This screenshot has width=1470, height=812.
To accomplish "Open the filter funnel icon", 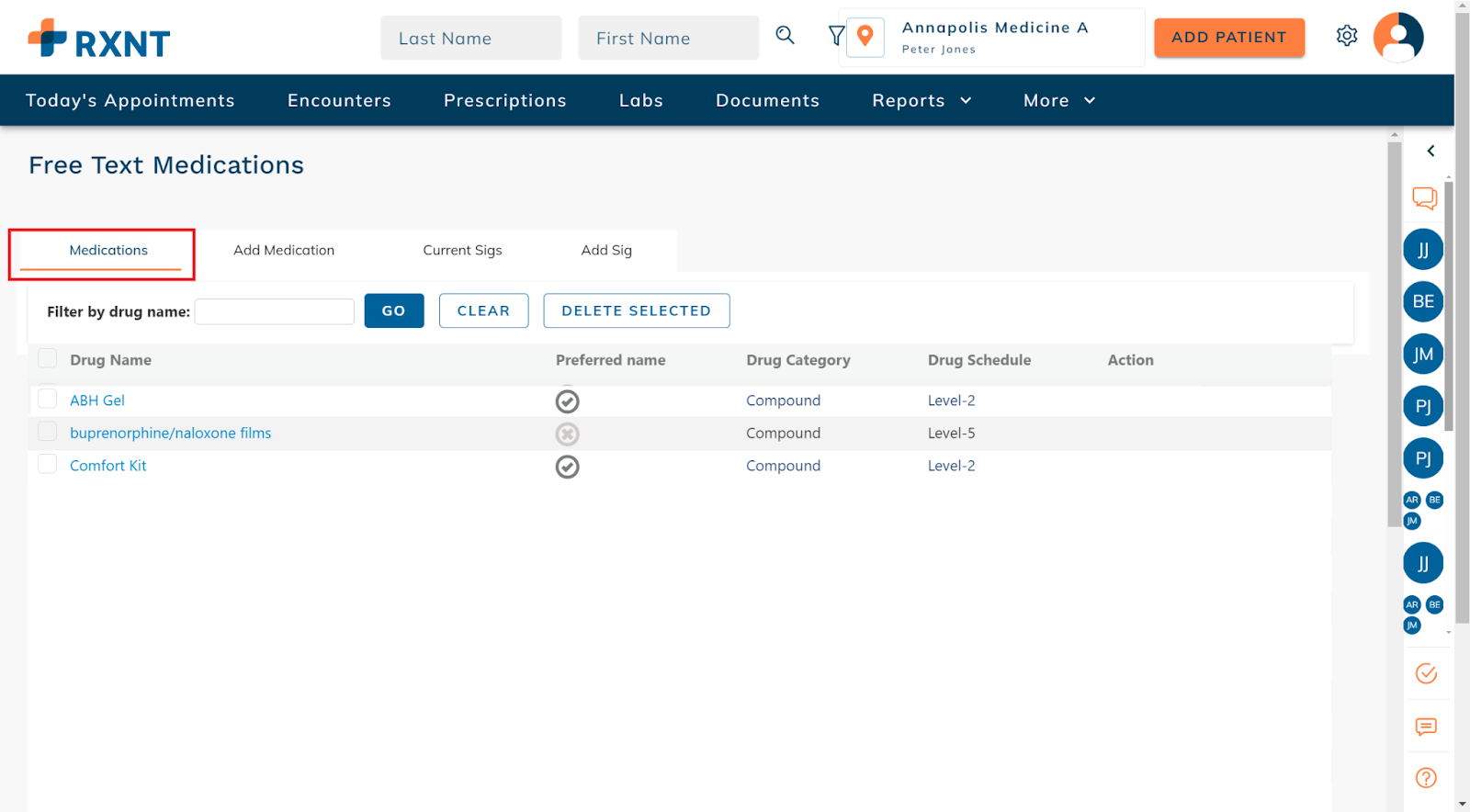I will pos(836,36).
